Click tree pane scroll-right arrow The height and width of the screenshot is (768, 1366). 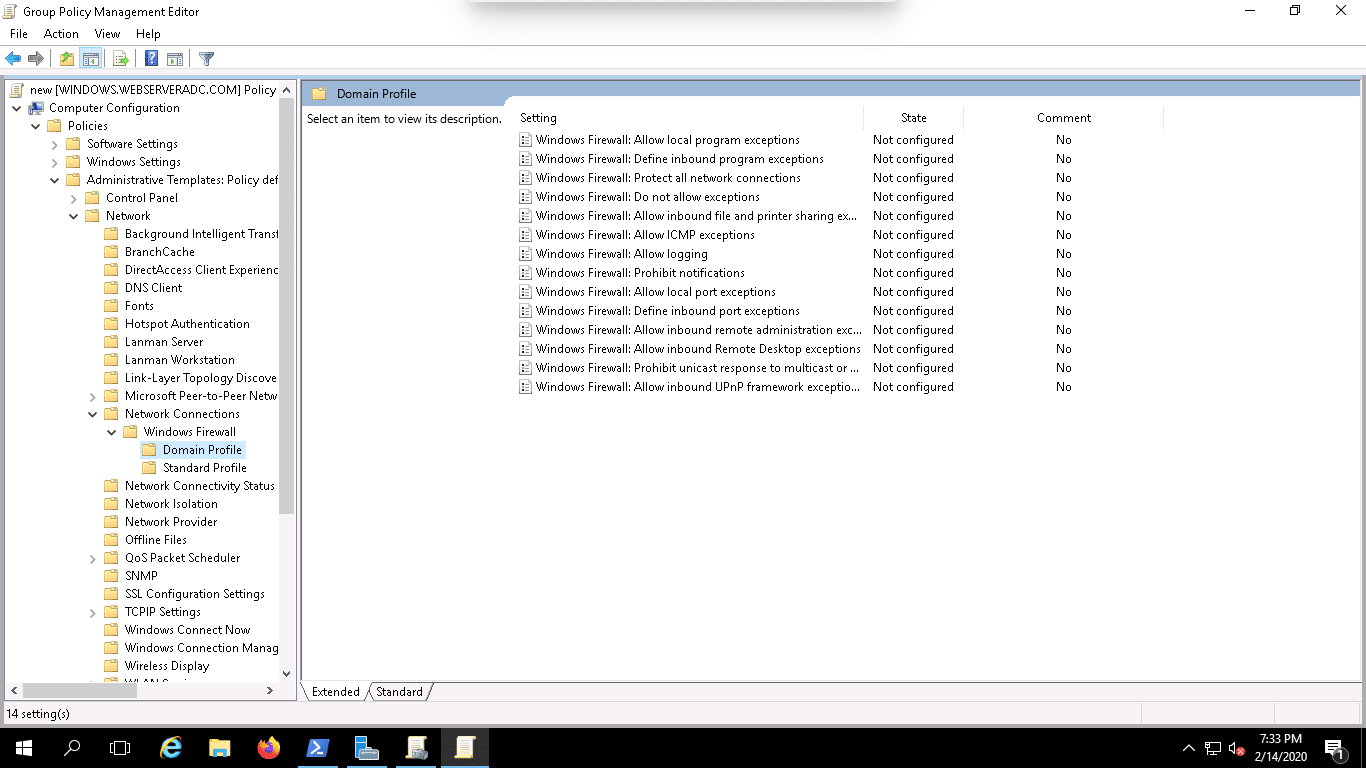coord(270,691)
